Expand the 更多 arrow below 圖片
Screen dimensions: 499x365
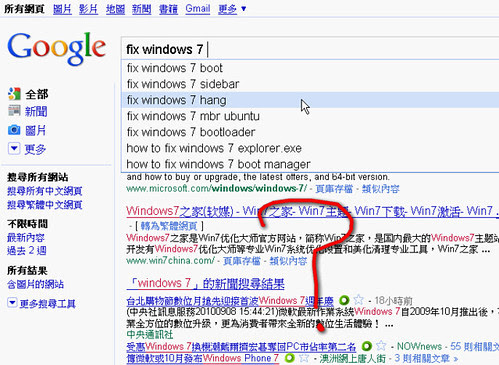click(14, 149)
